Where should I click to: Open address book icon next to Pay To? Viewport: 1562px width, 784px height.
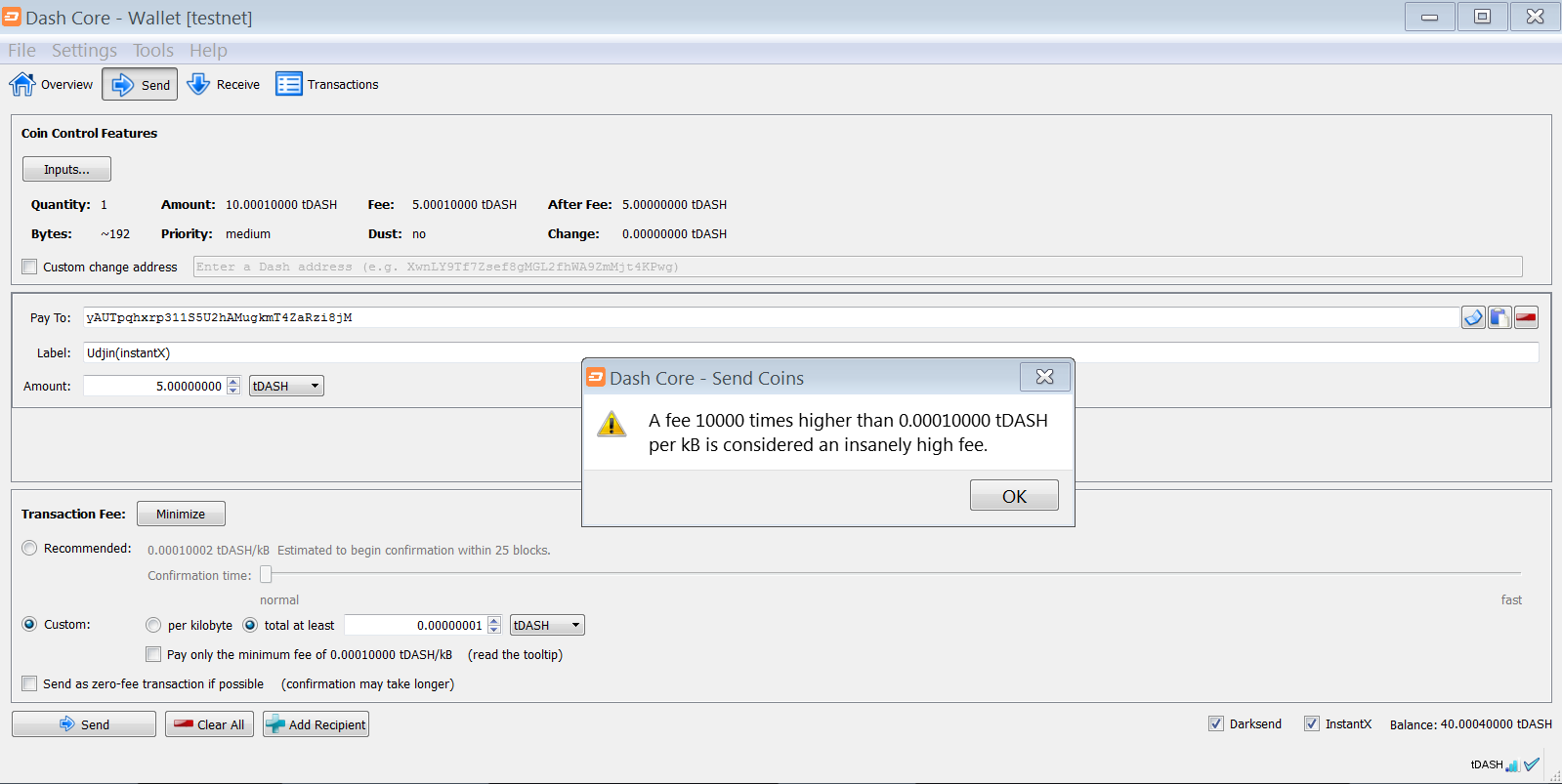1473,317
